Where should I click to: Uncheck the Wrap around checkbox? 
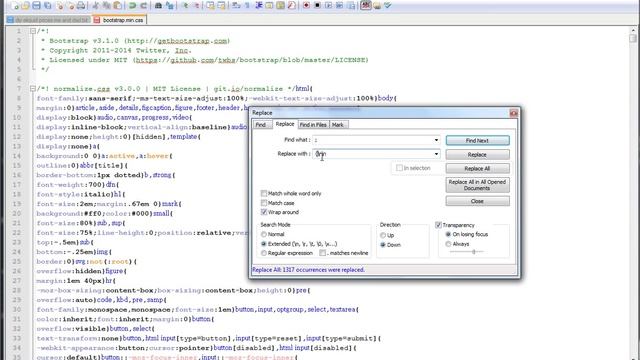[264, 212]
